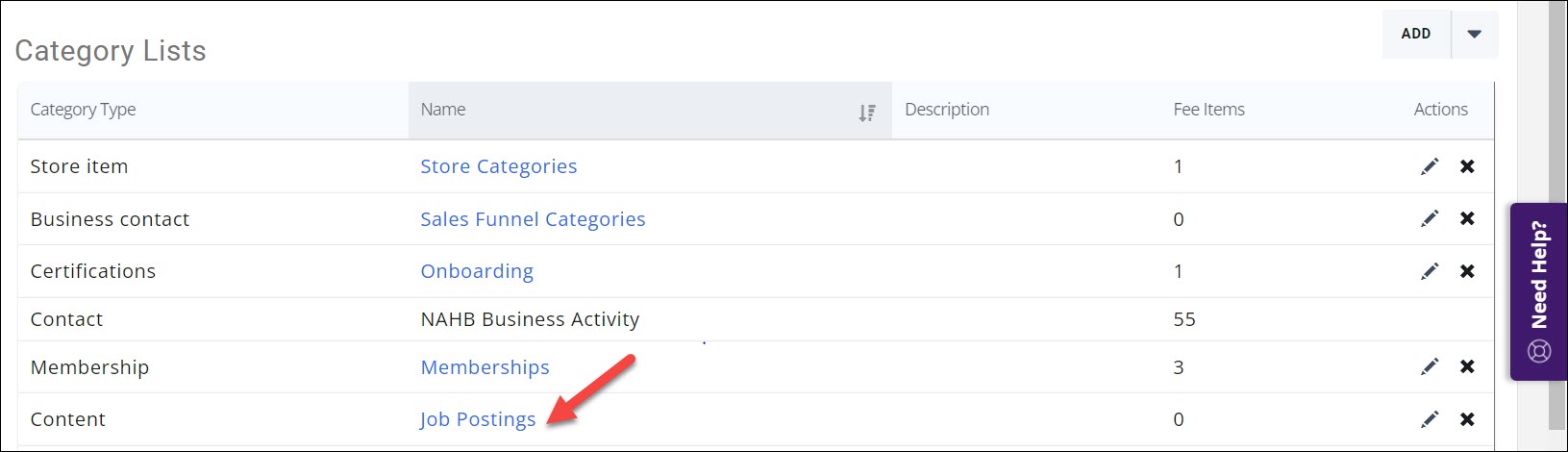Sort the list by Name column
This screenshot has width=1568, height=452.
point(866,113)
